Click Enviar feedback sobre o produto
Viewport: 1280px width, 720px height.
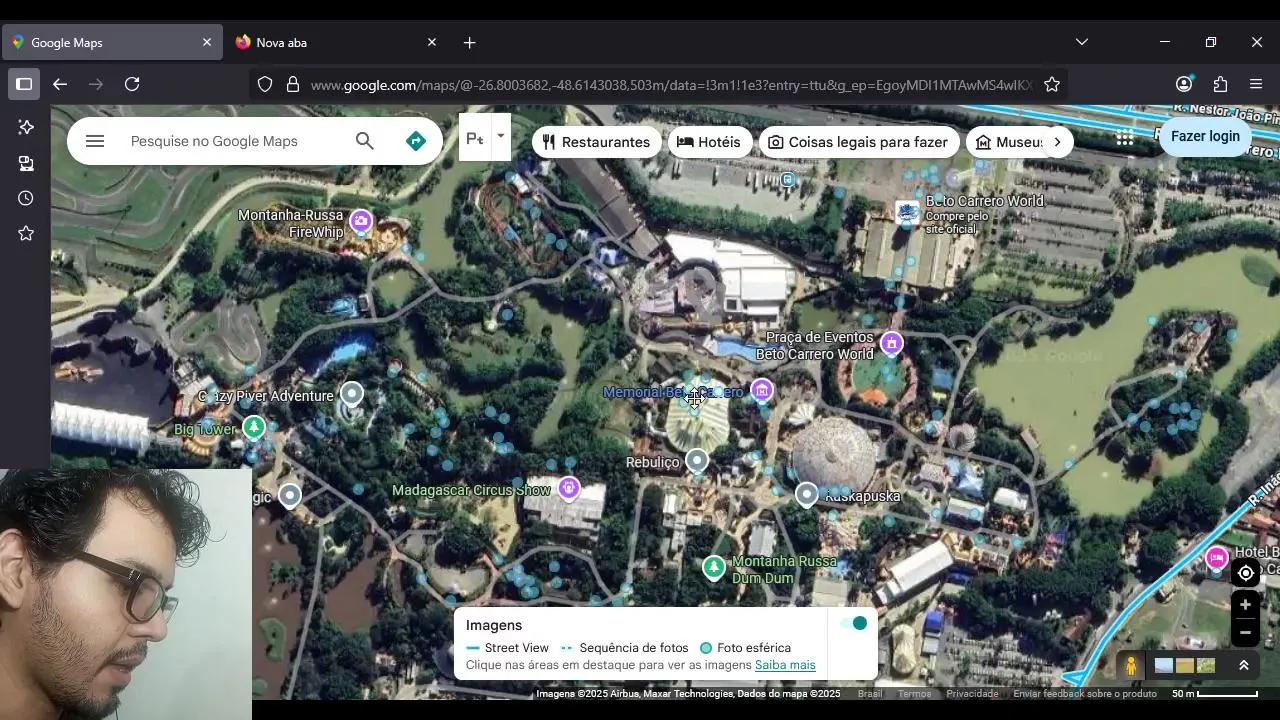tap(1085, 694)
